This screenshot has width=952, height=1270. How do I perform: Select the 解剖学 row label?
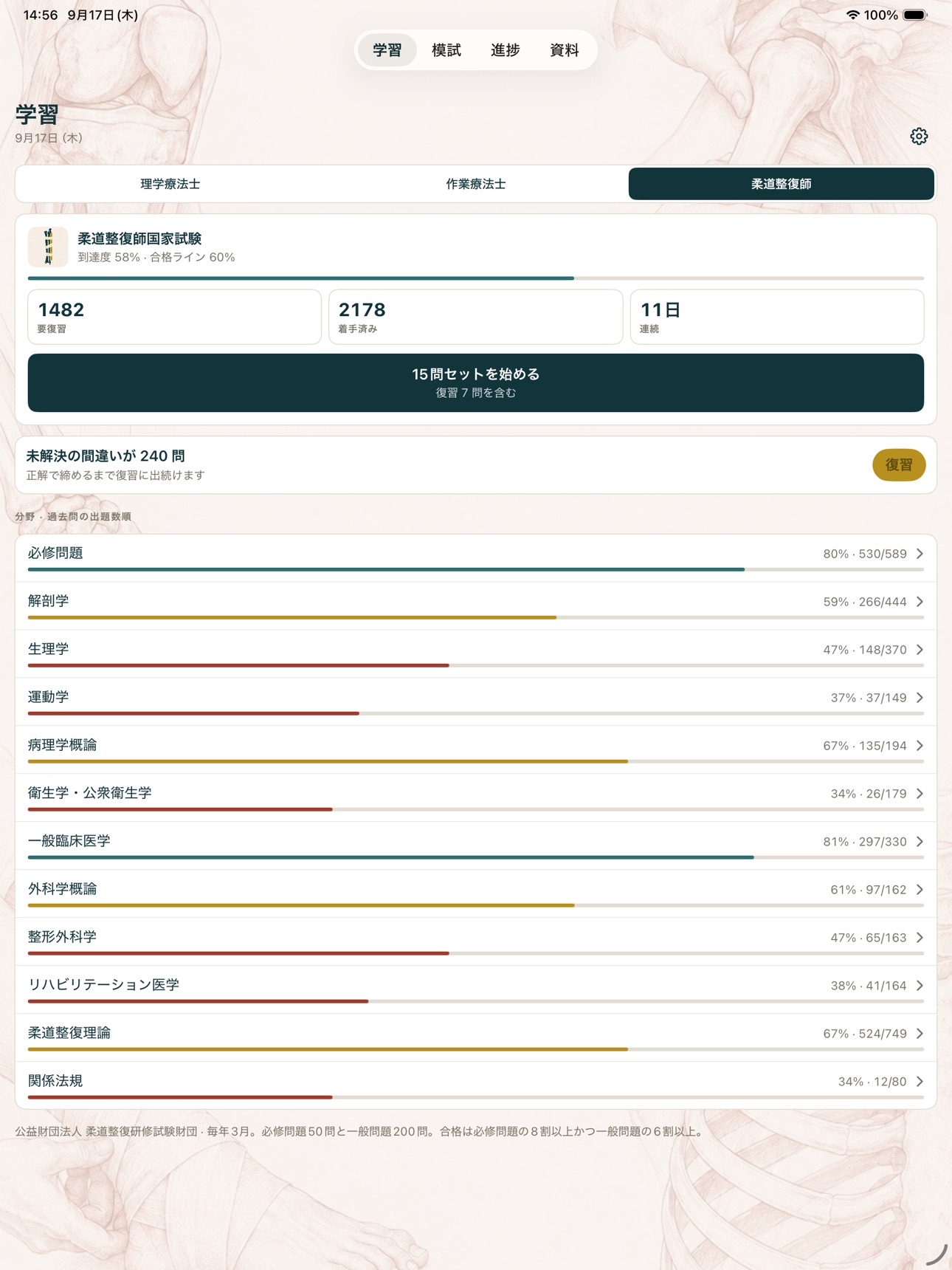[x=49, y=601]
